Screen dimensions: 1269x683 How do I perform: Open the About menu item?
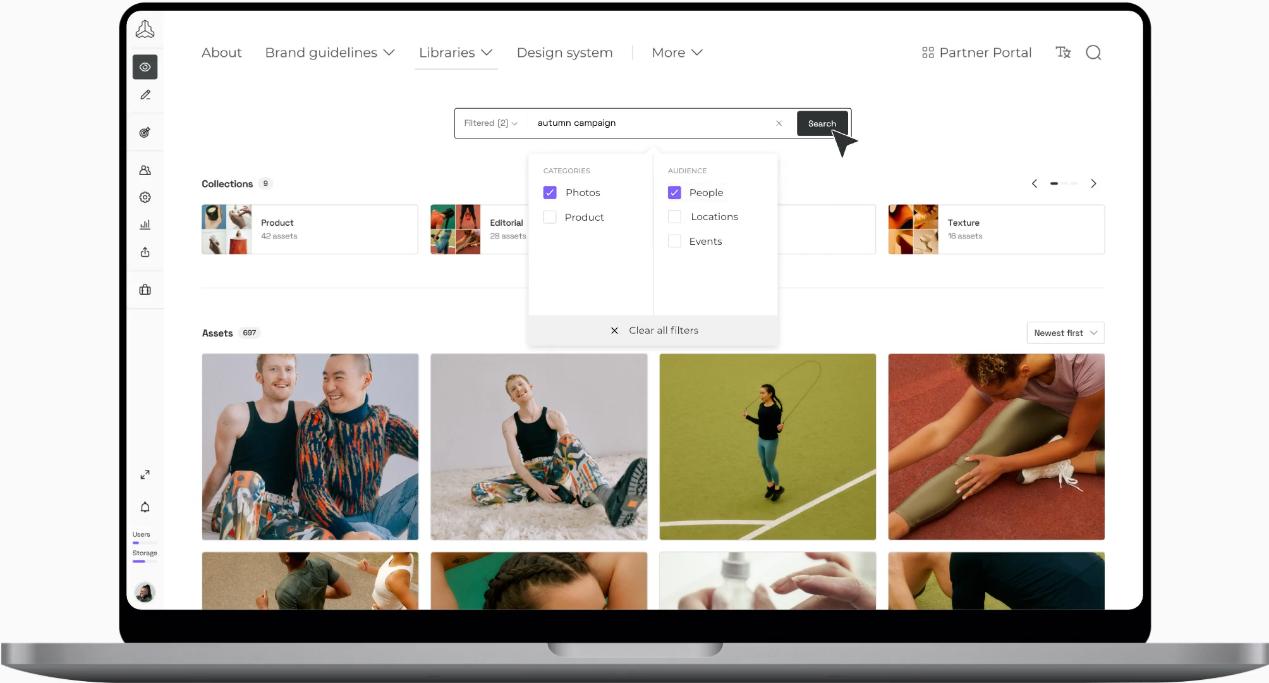[221, 53]
